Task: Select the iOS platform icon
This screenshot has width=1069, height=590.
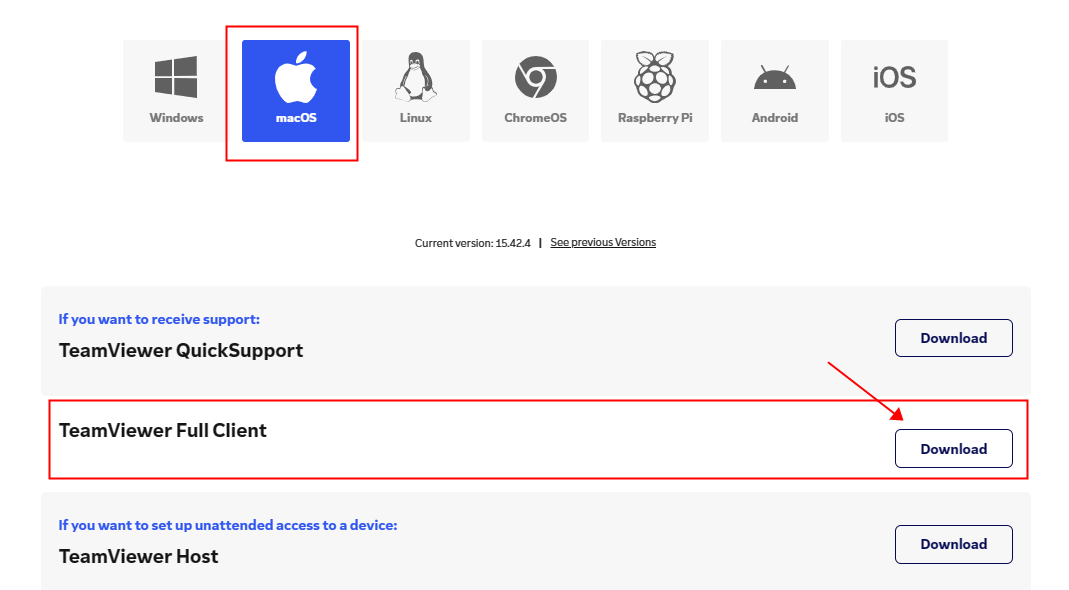Action: coord(894,72)
